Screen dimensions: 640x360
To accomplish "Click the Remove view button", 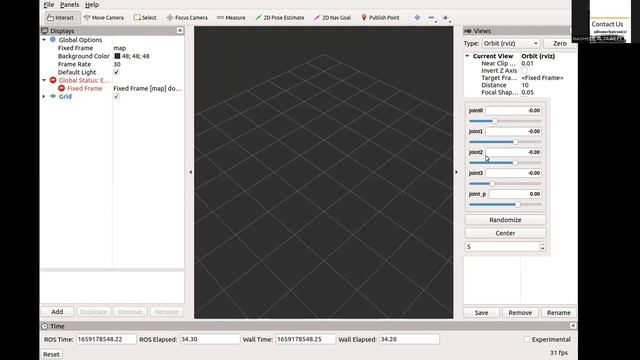I will pyautogui.click(x=520, y=313).
